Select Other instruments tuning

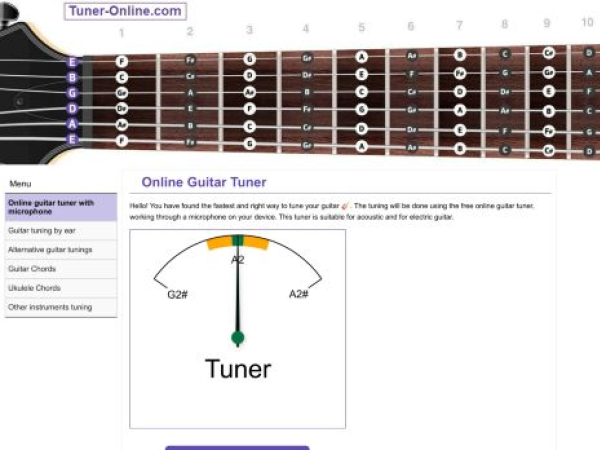61,307
